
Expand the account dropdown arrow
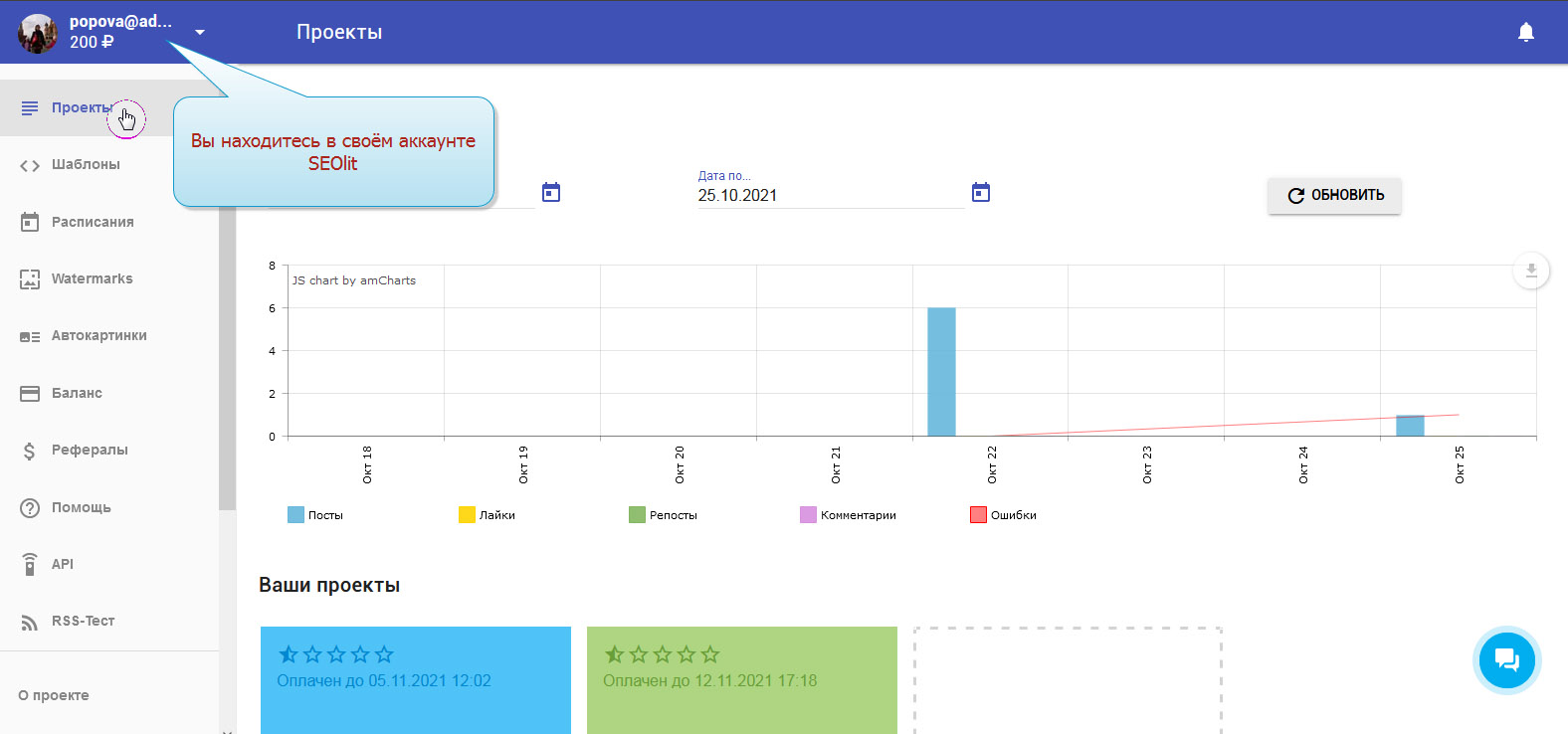(200, 33)
